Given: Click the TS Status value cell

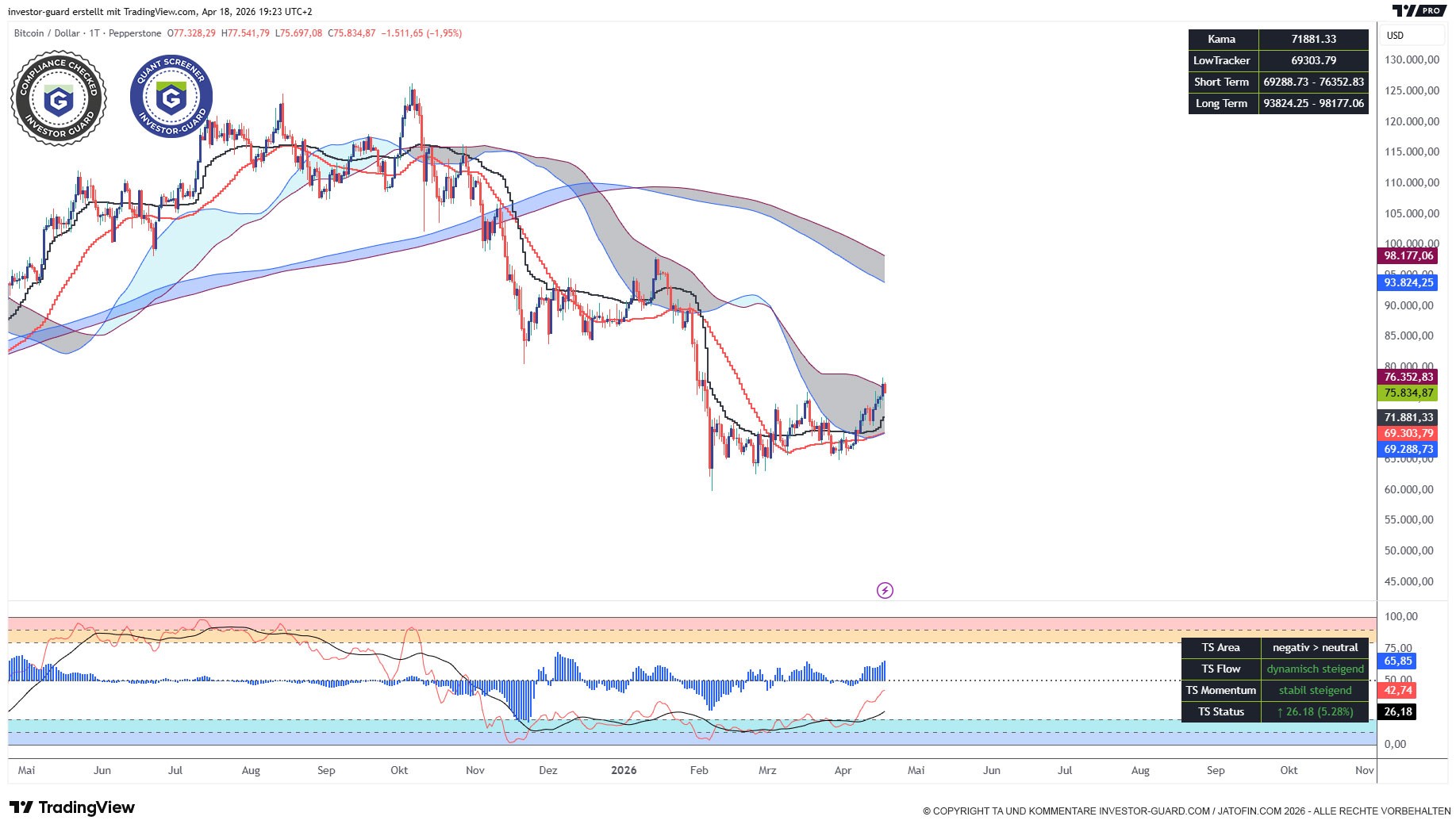Looking at the screenshot, I should [1315, 711].
